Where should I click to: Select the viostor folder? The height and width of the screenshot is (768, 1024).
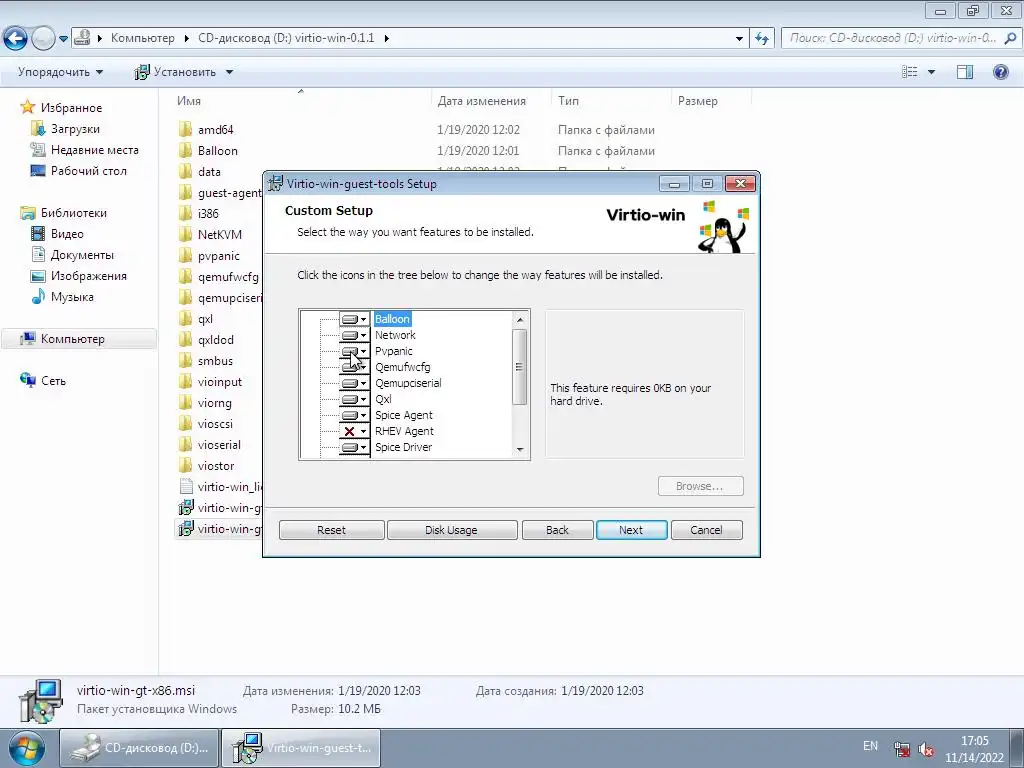click(216, 466)
